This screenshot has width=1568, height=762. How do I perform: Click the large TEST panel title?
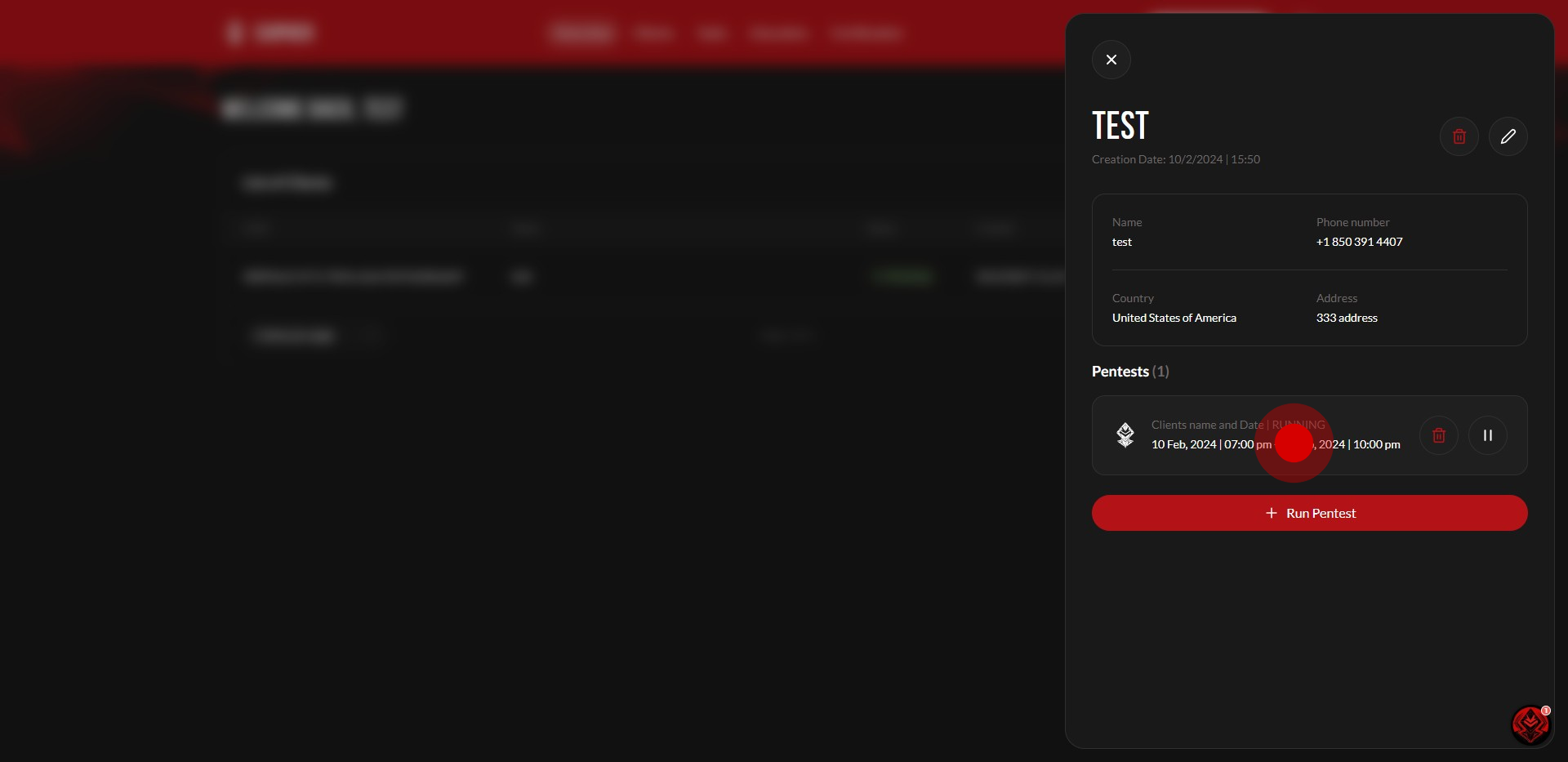point(1120,126)
